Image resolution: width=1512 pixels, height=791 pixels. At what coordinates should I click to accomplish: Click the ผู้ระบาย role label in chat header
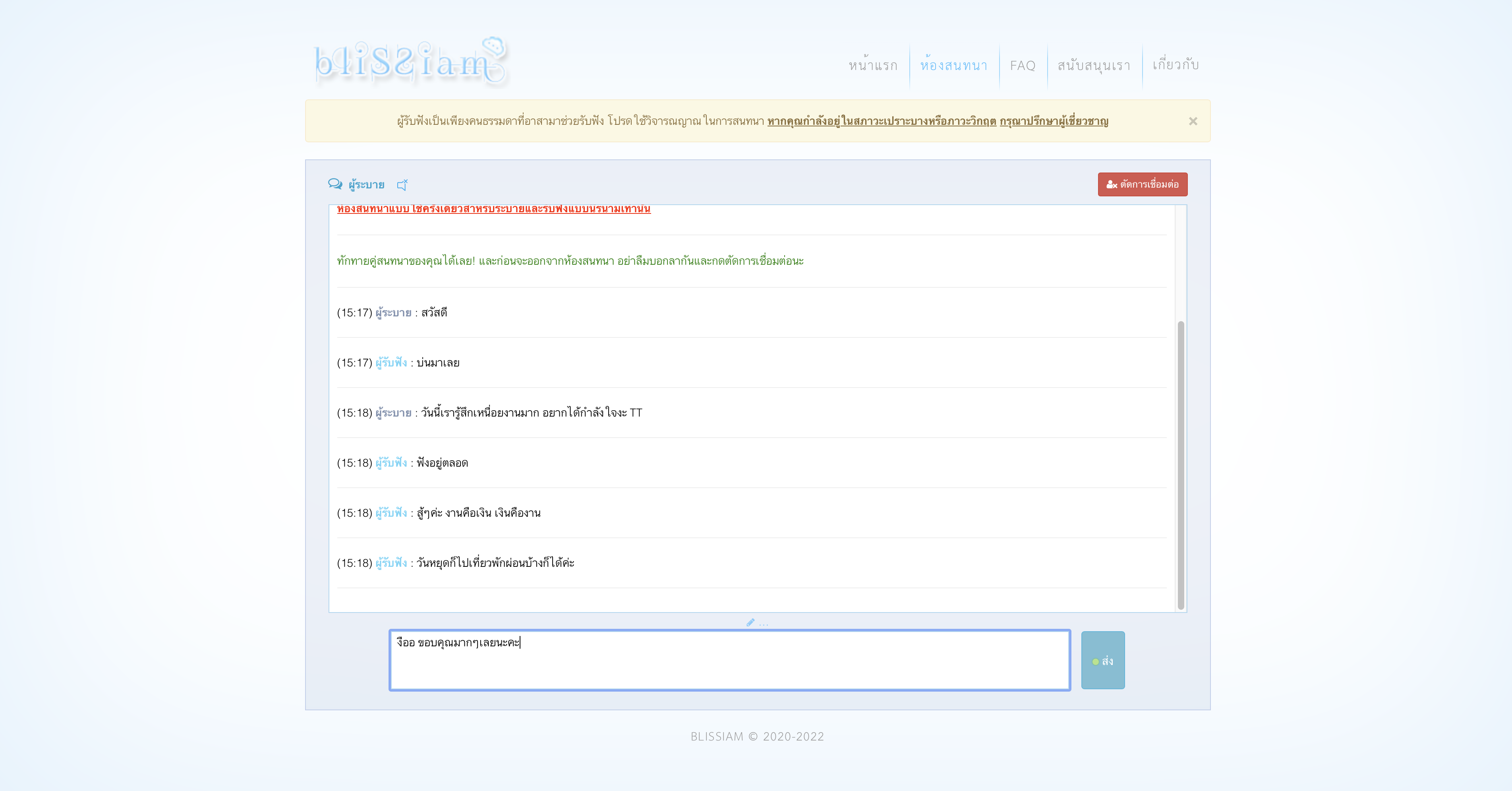366,185
